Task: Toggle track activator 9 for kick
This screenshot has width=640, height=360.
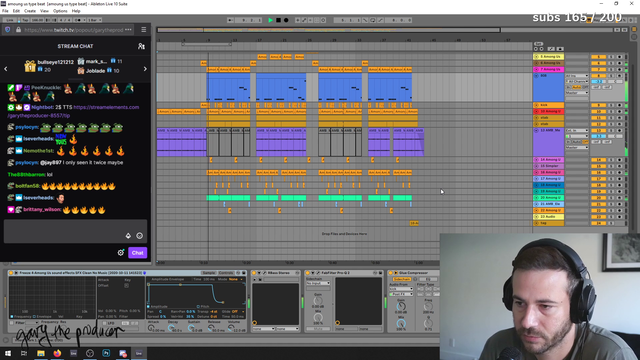Action: tap(598, 105)
